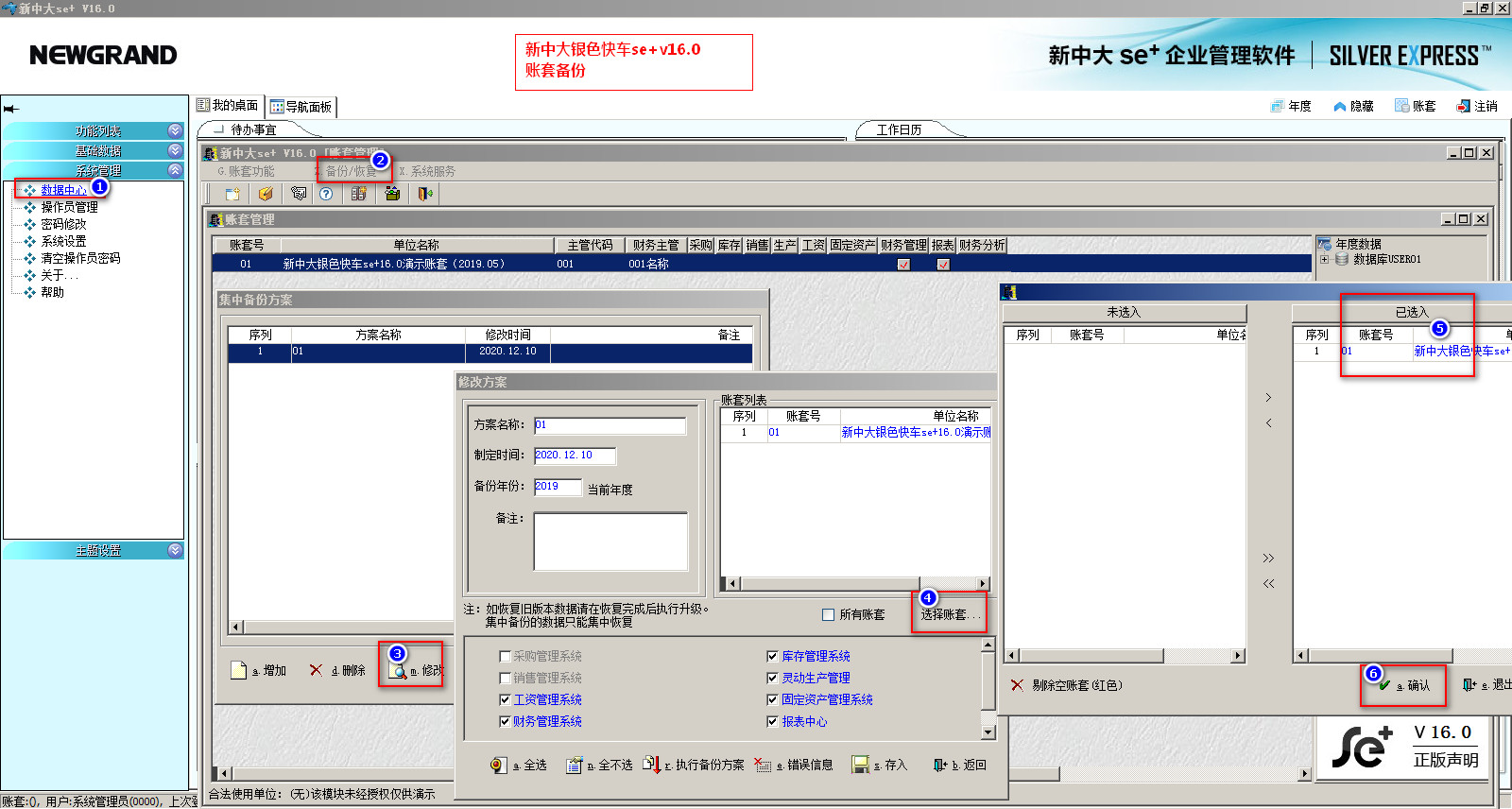
Task: Collapse the 系统管理 sidebar section
Action: pos(175,170)
